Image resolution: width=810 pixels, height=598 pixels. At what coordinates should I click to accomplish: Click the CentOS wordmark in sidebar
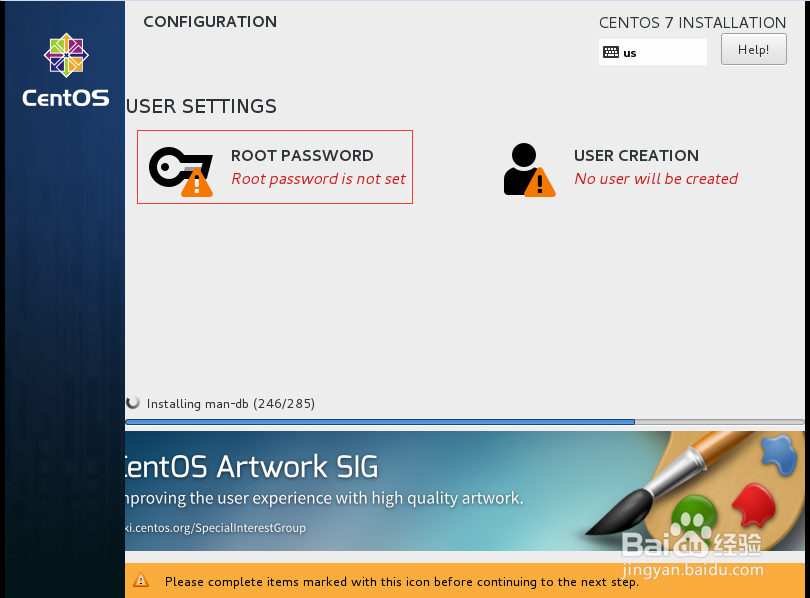click(x=66, y=98)
